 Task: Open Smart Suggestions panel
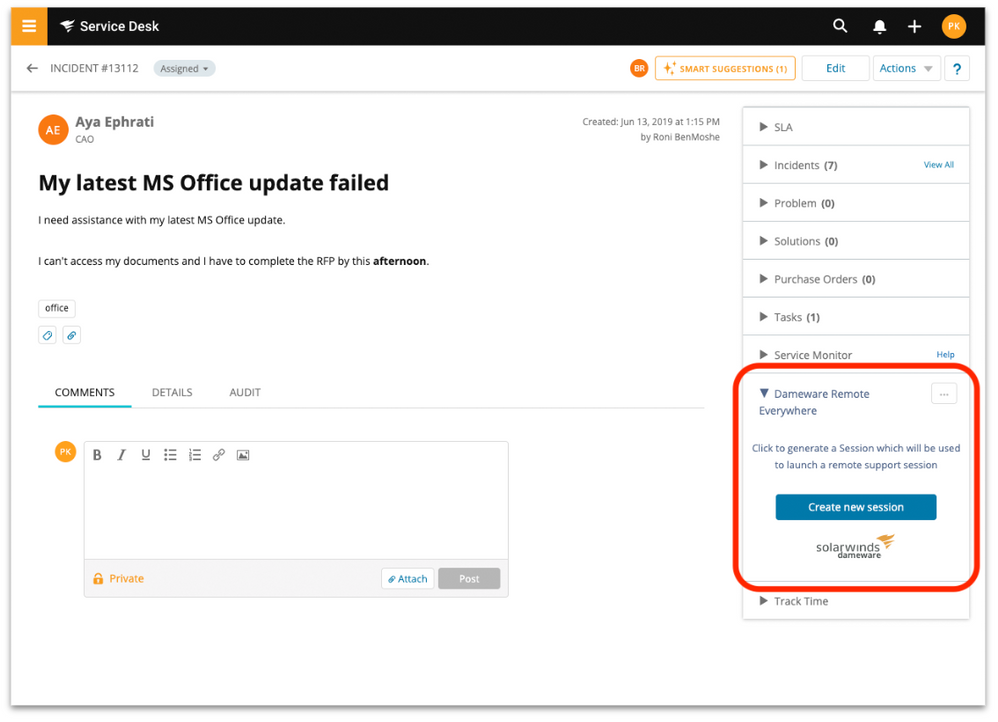(725, 69)
